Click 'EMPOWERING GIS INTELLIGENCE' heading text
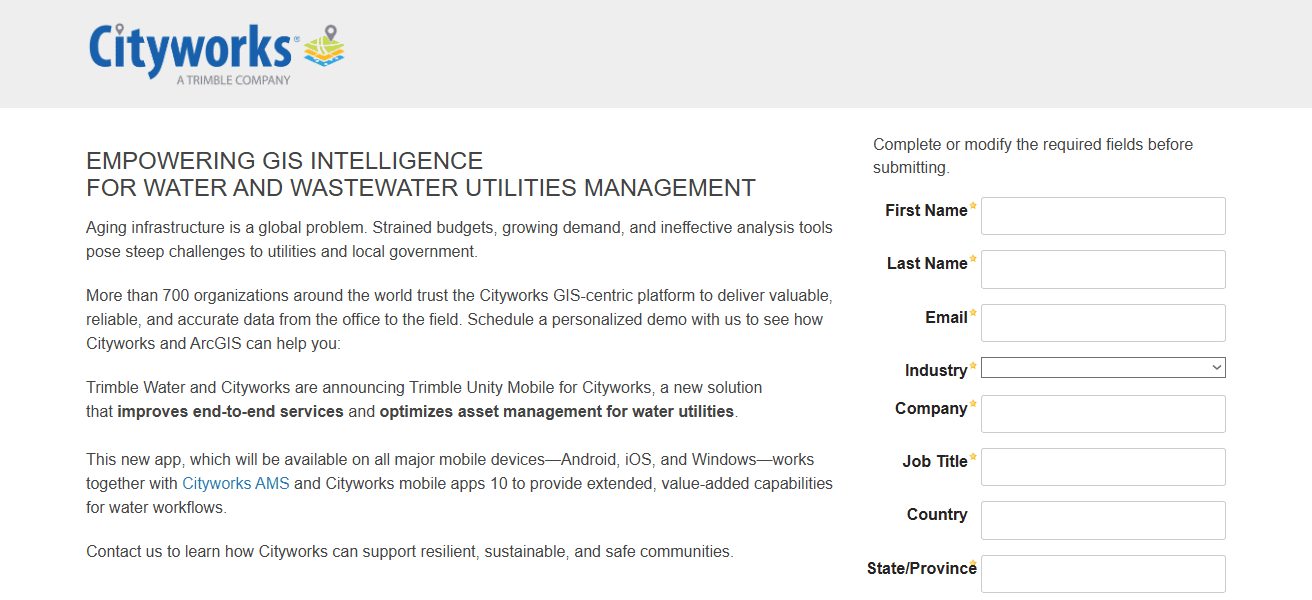1312x600 pixels. click(285, 161)
